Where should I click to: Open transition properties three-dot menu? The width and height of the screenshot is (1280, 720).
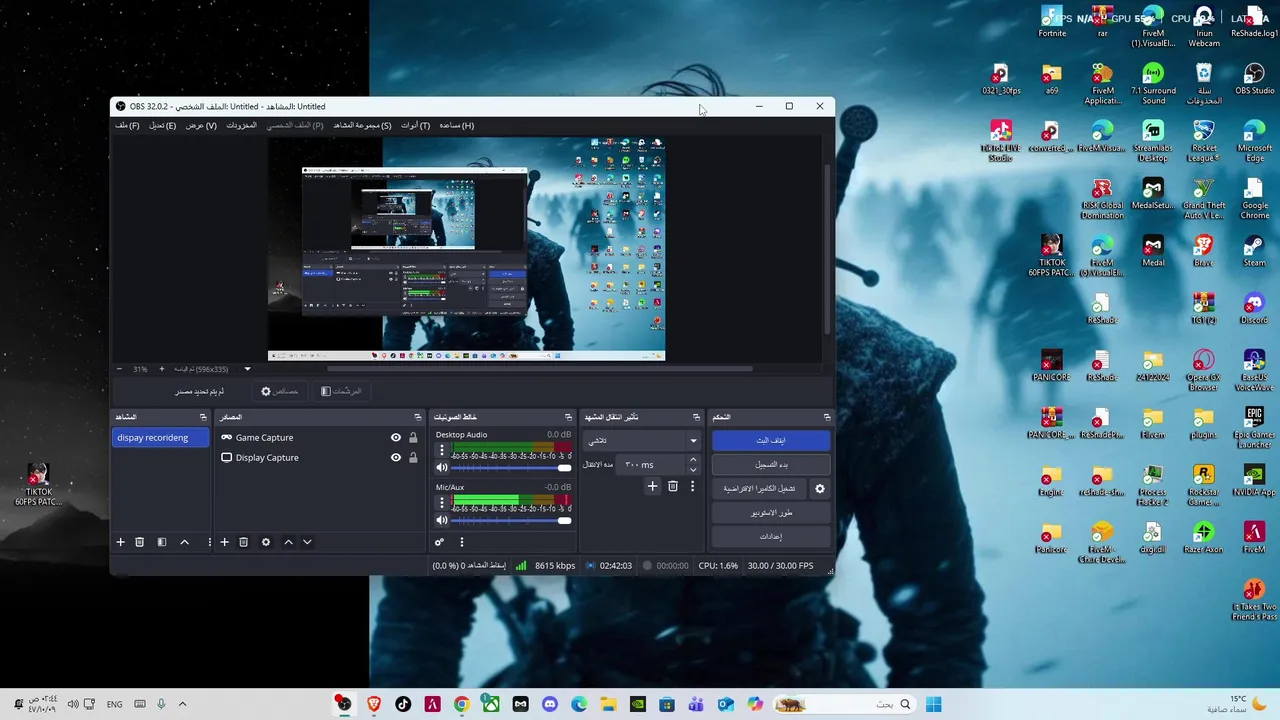[x=692, y=487]
